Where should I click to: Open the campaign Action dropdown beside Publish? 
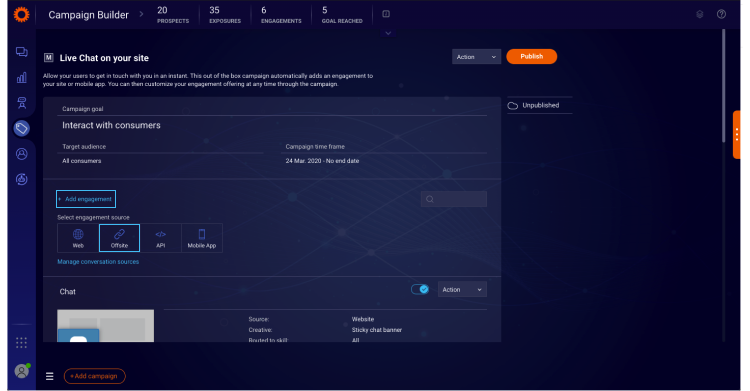click(x=476, y=56)
